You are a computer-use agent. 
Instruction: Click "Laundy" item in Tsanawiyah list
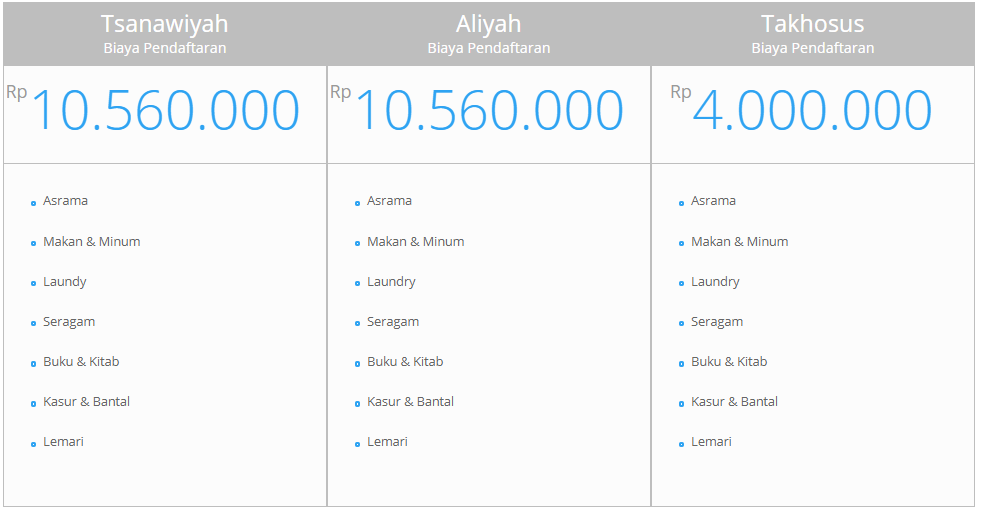click(x=65, y=282)
